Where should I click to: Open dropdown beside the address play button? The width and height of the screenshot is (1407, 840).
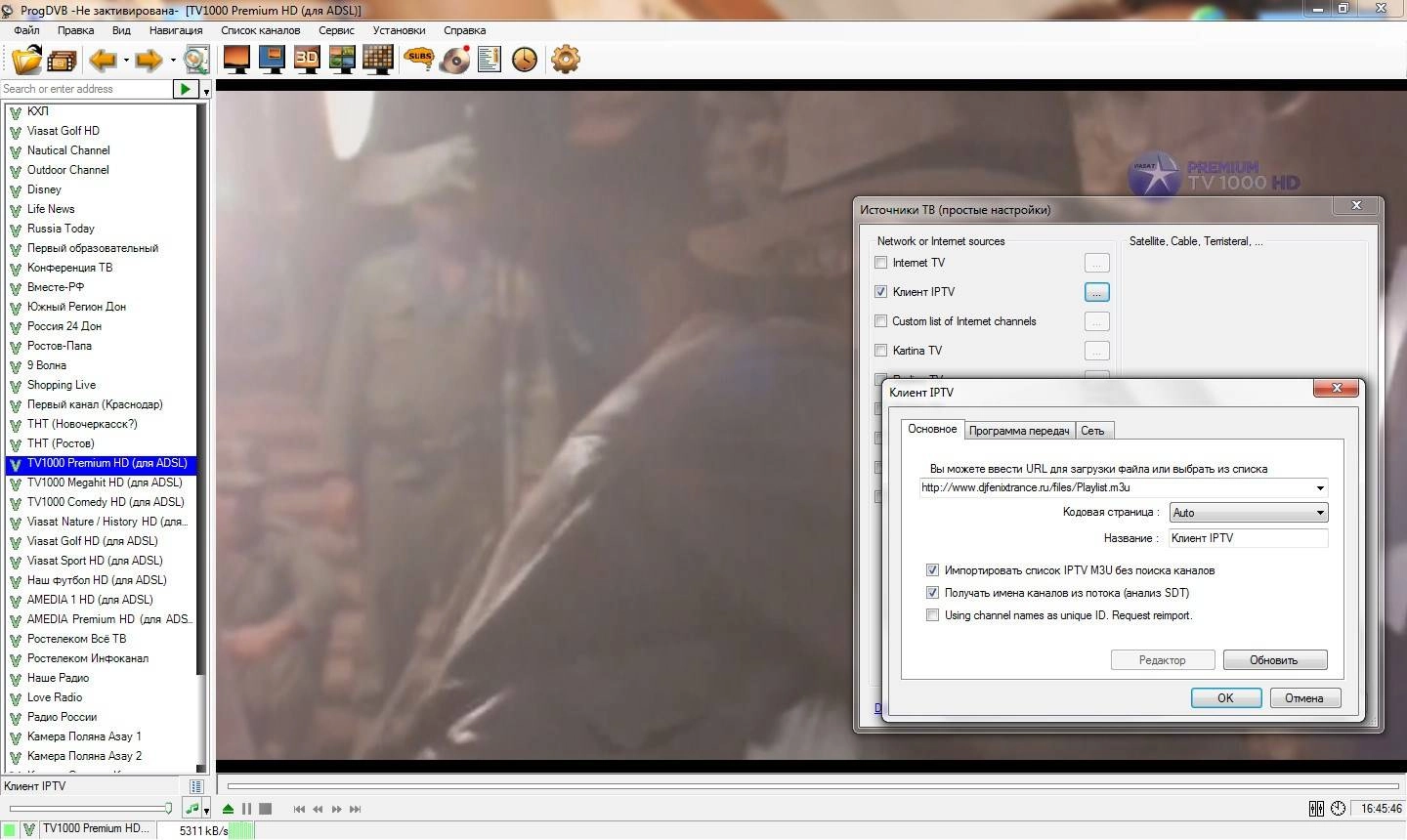206,90
